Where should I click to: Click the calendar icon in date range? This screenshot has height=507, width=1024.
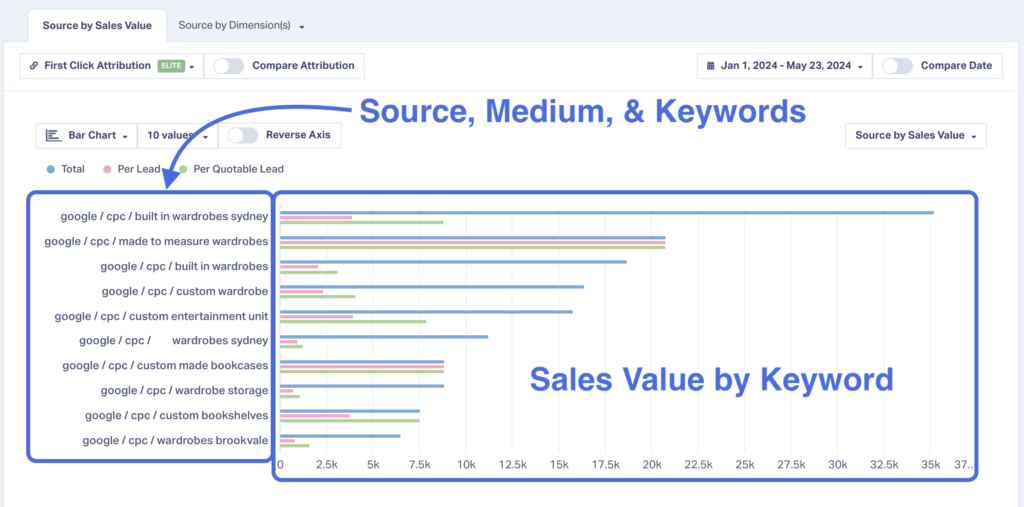(x=711, y=66)
